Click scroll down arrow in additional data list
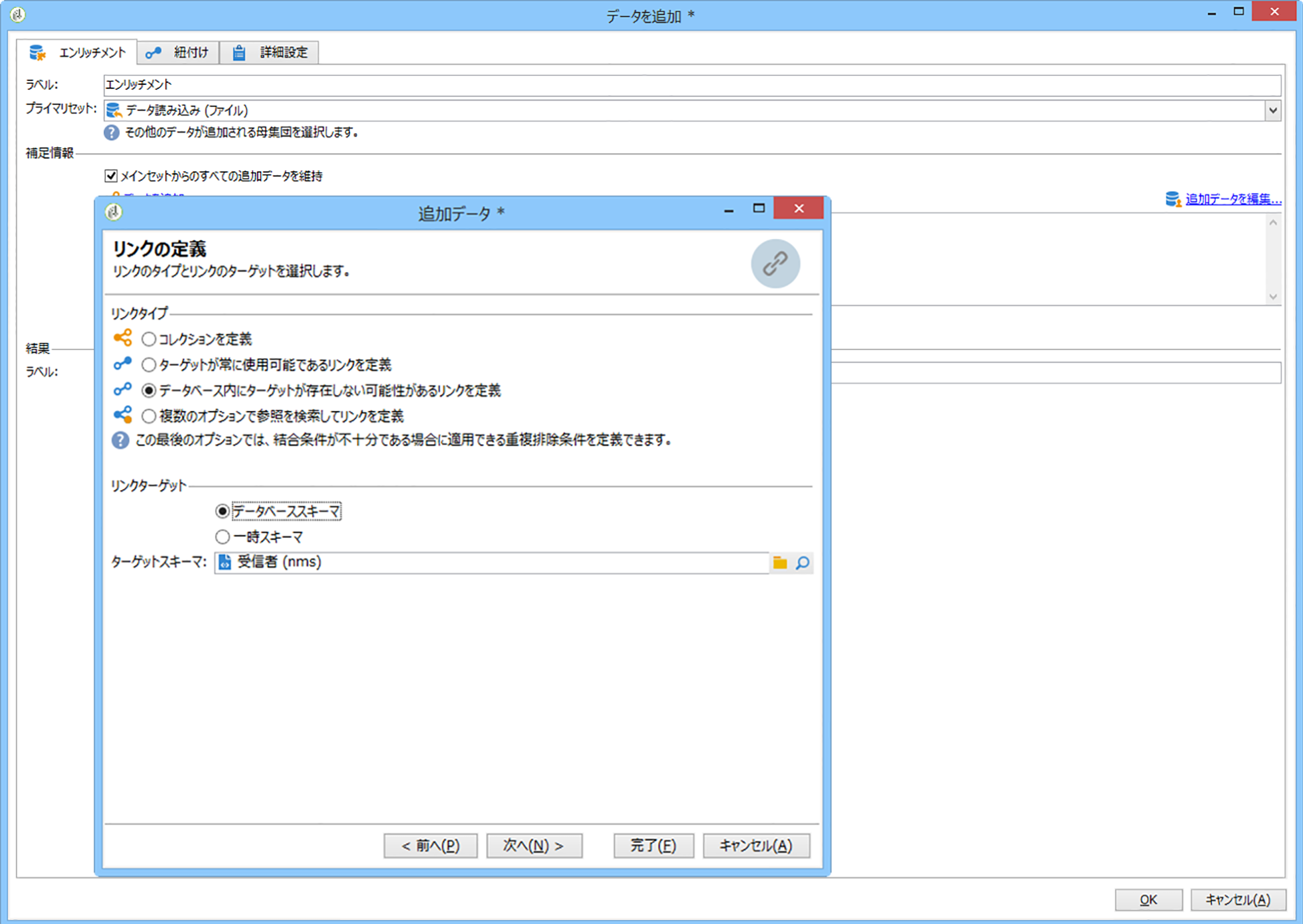The height and width of the screenshot is (924, 1303). 1273,297
